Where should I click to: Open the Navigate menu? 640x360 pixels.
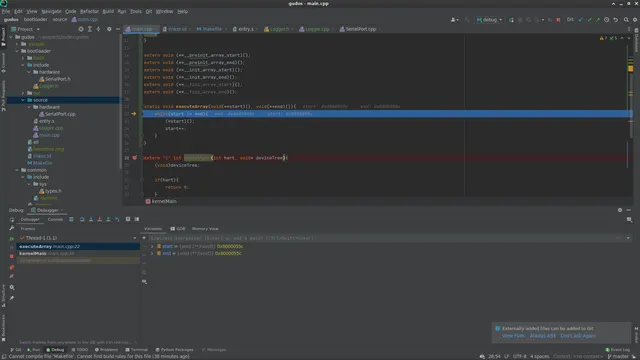[51, 11]
